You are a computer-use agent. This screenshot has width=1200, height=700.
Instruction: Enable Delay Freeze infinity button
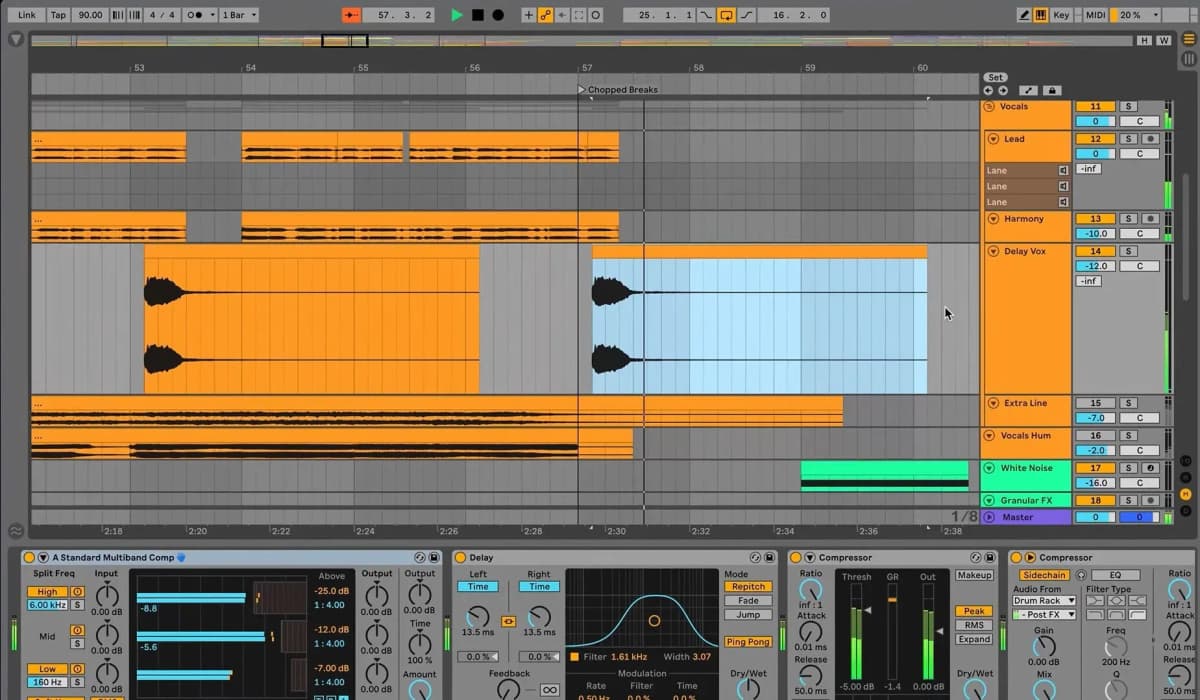tap(549, 690)
